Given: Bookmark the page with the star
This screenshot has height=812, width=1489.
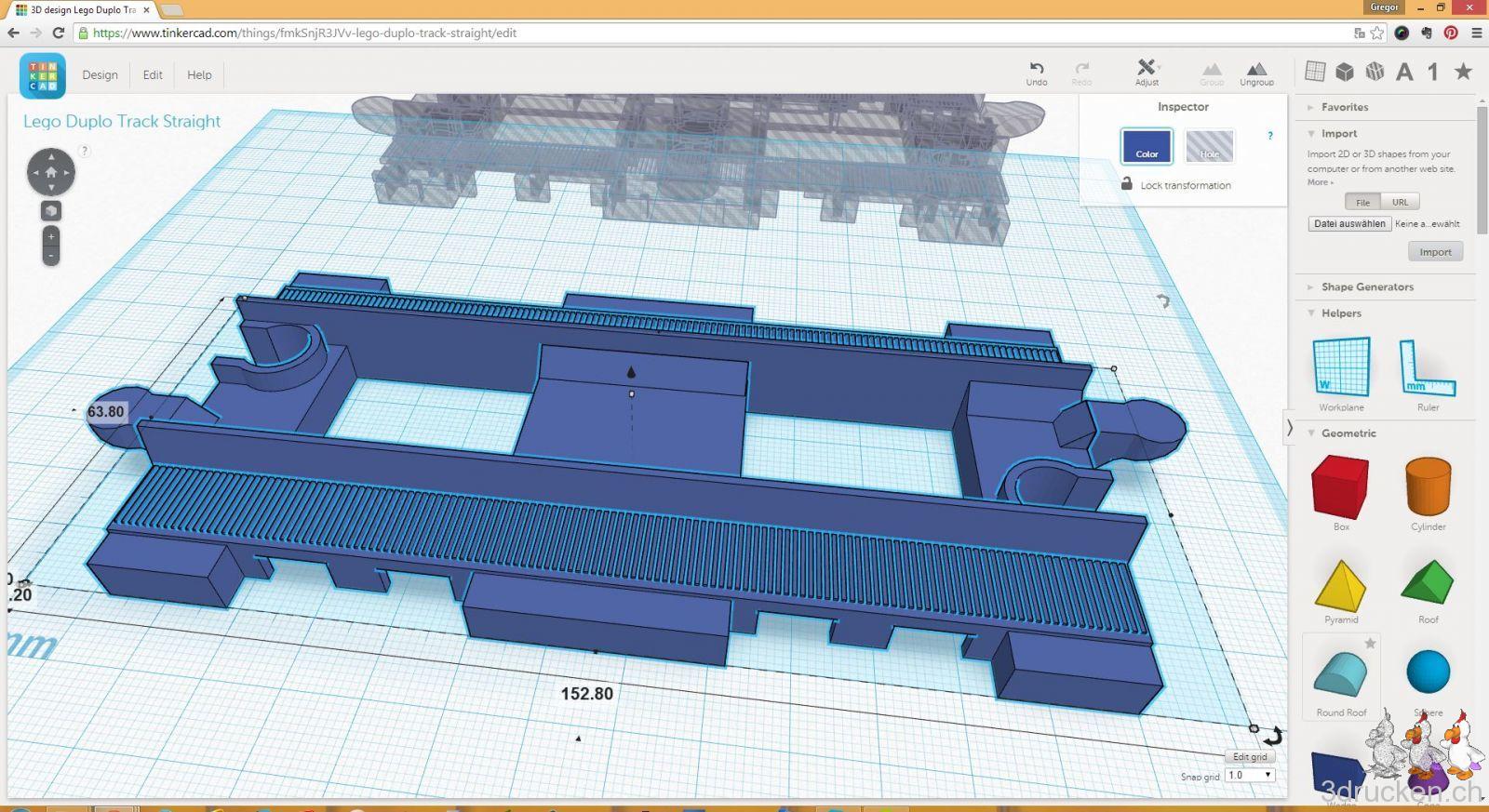Looking at the screenshot, I should (x=1377, y=33).
